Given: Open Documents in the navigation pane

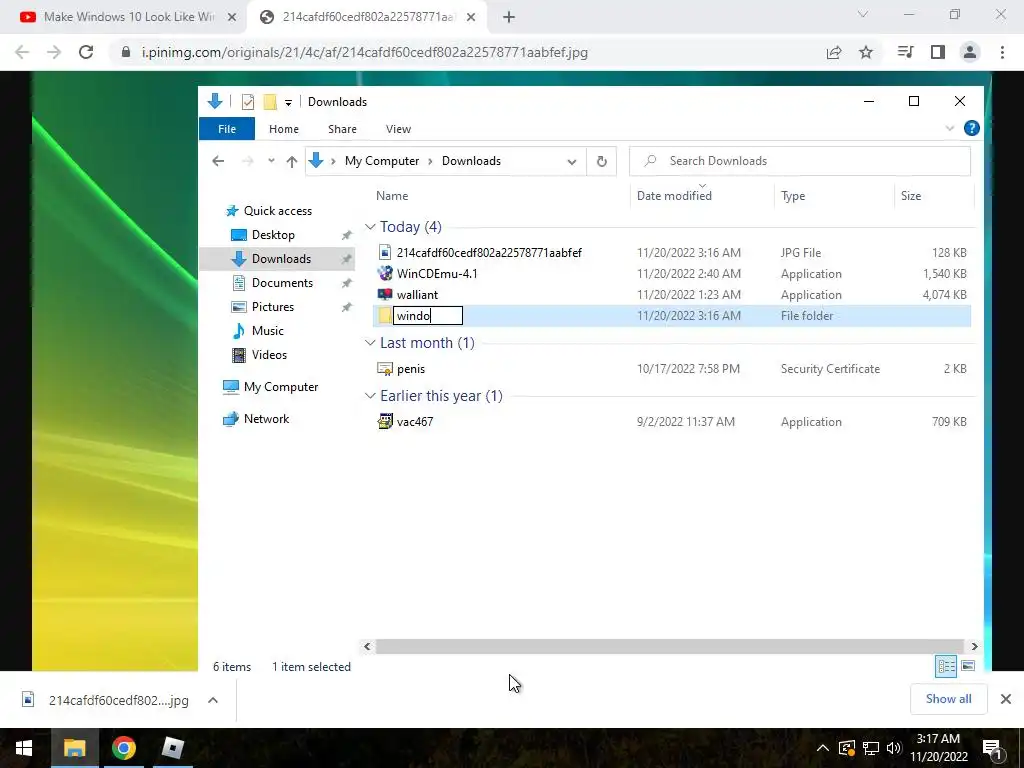Looking at the screenshot, I should pyautogui.click(x=282, y=283).
